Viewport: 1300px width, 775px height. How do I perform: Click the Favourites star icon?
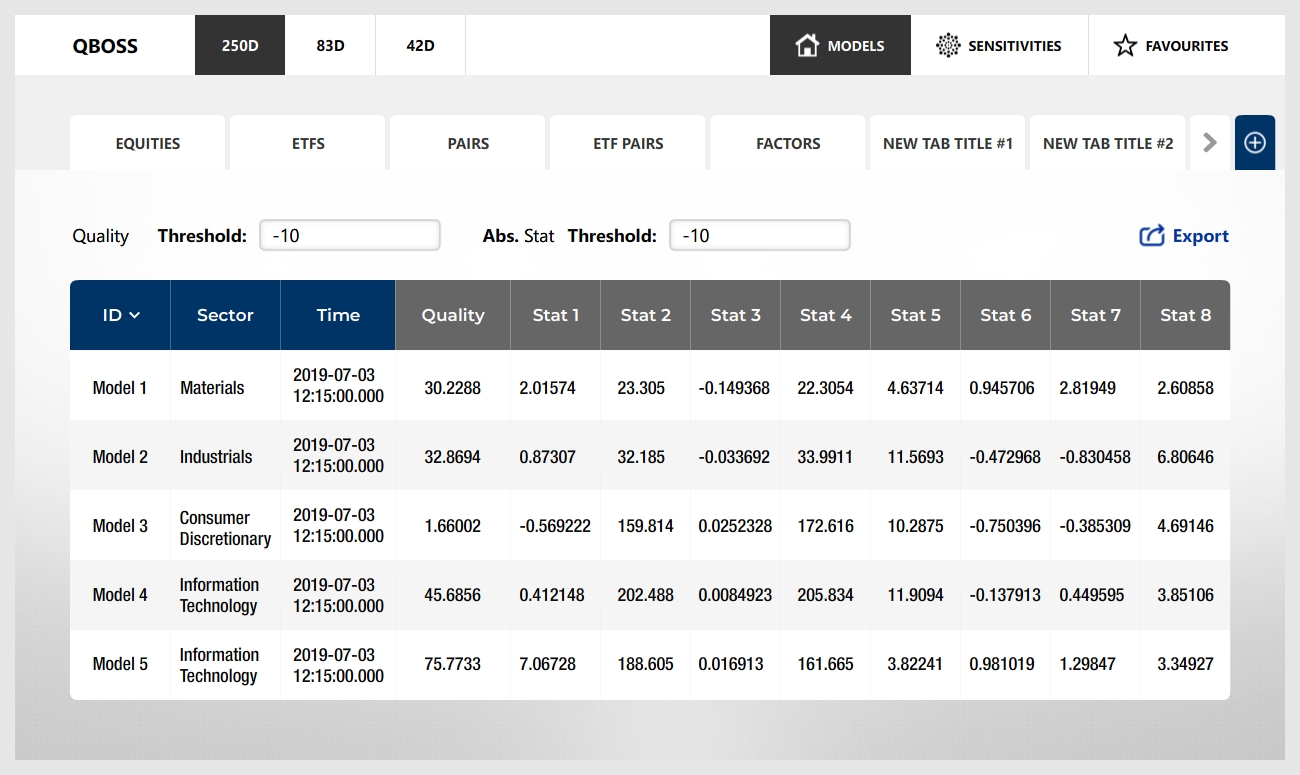click(x=1125, y=45)
